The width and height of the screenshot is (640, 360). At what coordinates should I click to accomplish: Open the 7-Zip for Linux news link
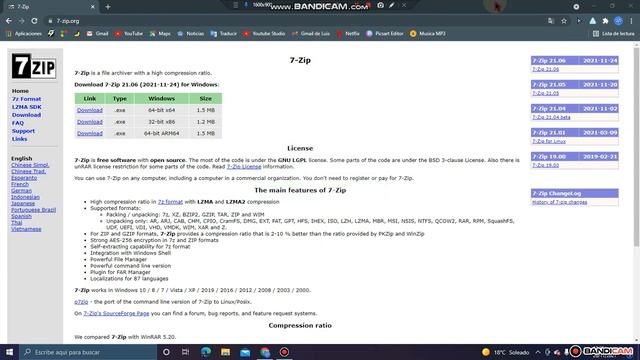tap(549, 141)
